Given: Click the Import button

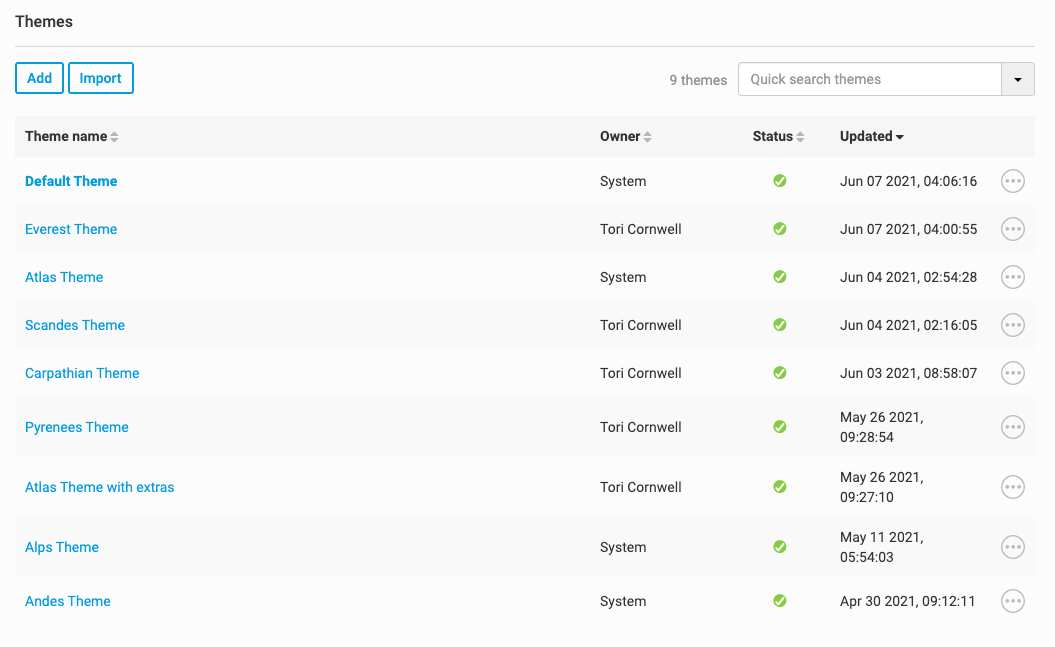Looking at the screenshot, I should (101, 78).
